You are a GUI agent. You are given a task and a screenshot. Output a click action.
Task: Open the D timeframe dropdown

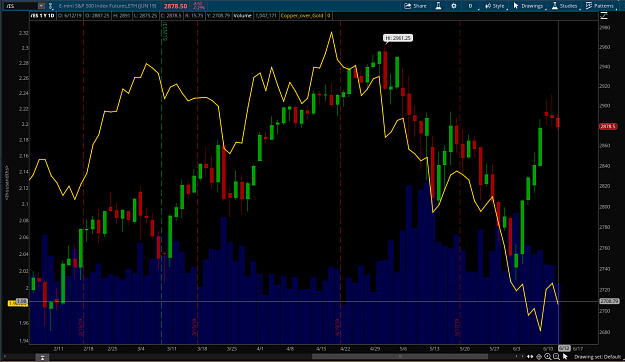pos(471,6)
